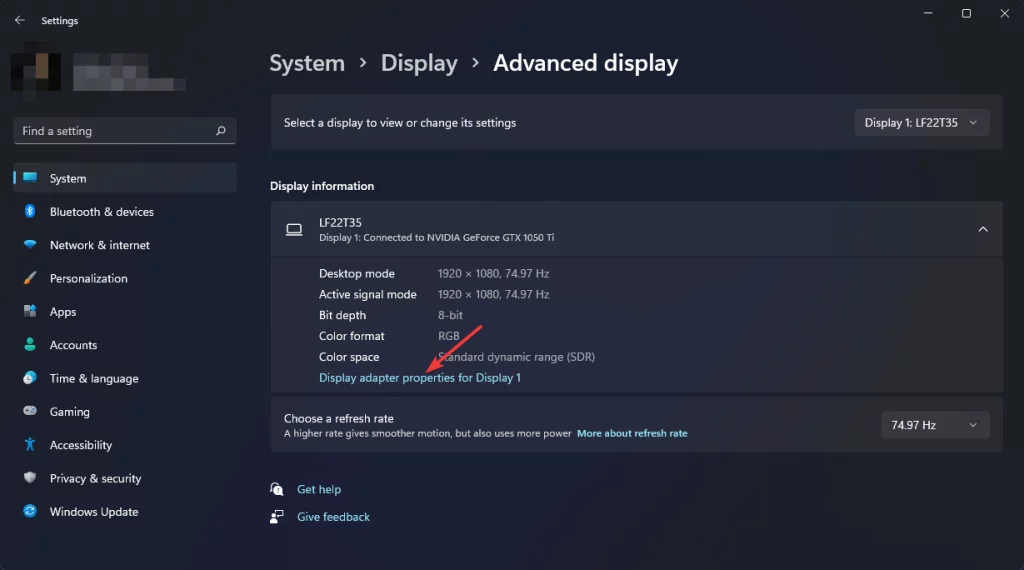Go to Network & internet settings
The image size is (1024, 570).
(125, 245)
